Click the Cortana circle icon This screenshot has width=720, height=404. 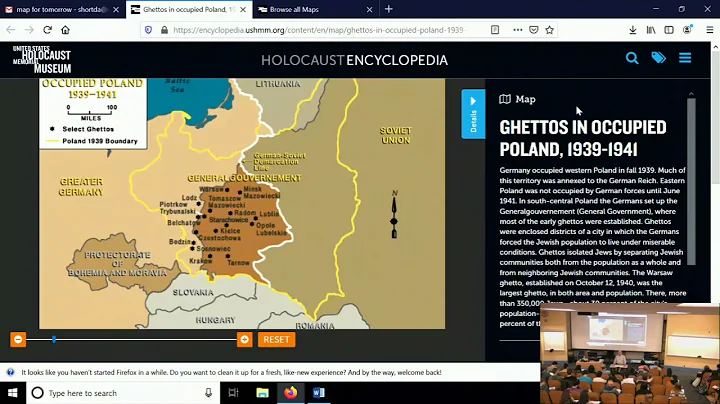click(x=38, y=393)
